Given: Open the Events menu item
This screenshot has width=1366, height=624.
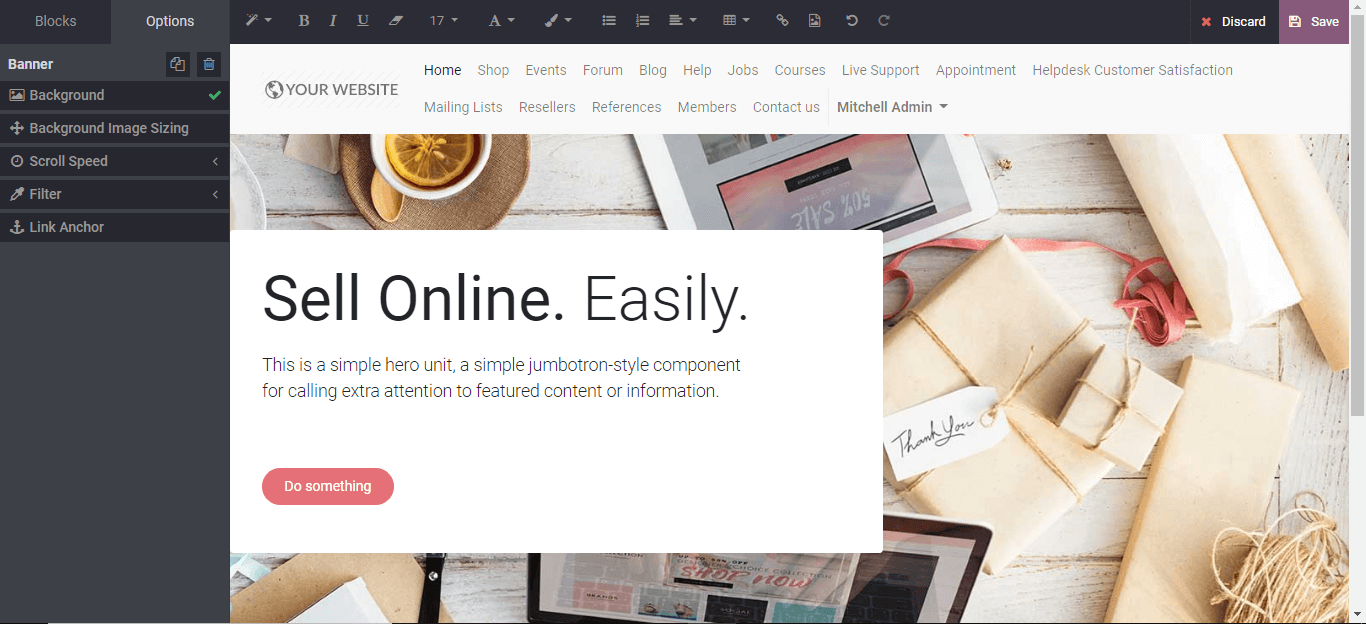Looking at the screenshot, I should pyautogui.click(x=546, y=70).
